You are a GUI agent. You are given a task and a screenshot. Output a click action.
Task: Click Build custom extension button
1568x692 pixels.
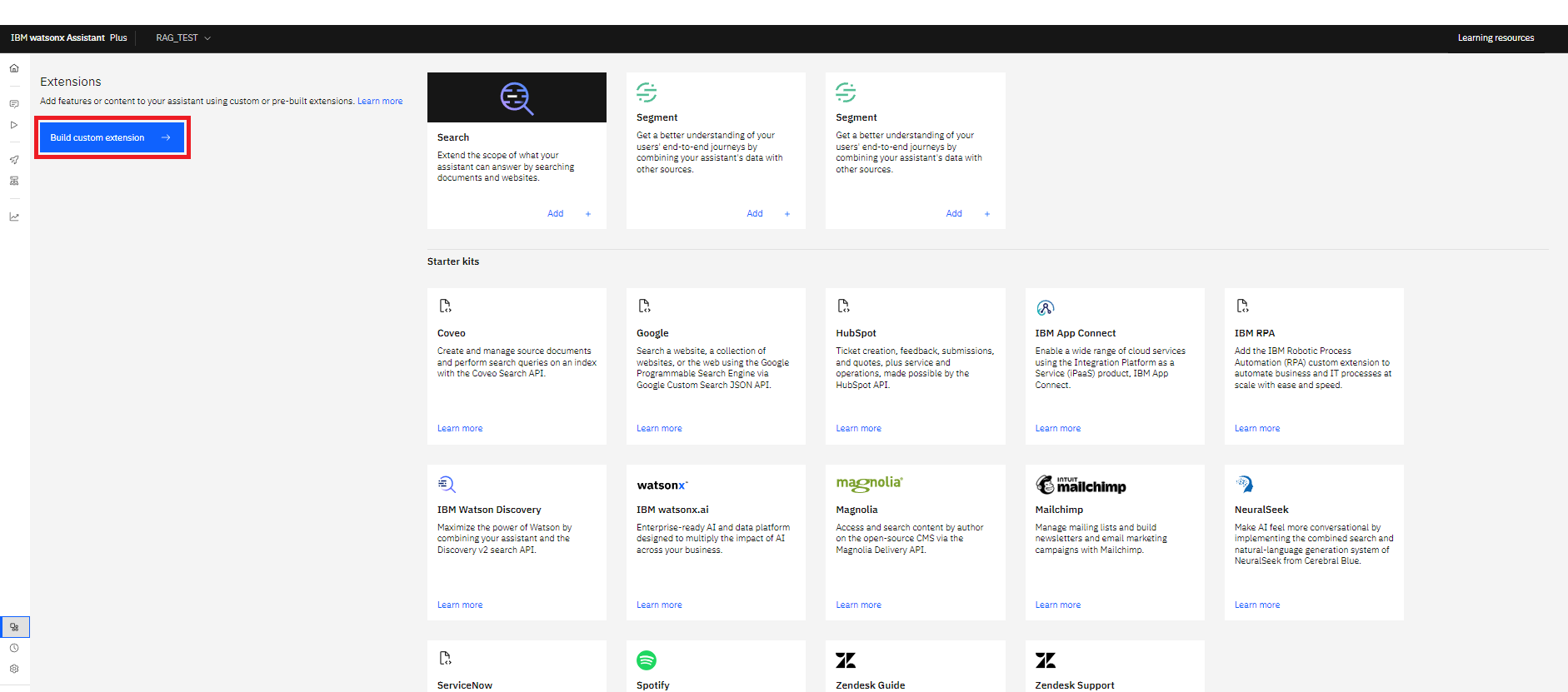[112, 137]
